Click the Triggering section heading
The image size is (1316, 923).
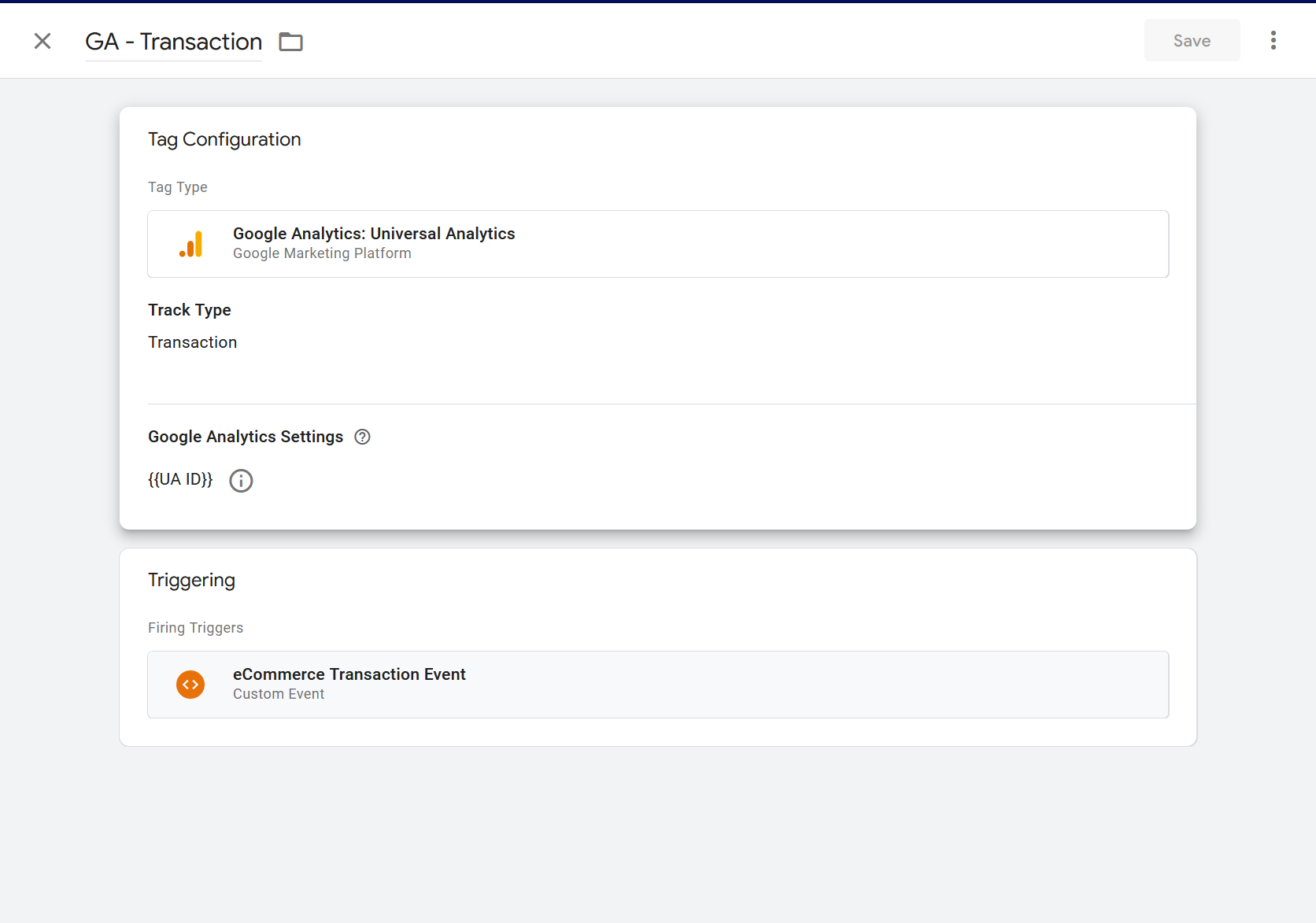point(191,580)
